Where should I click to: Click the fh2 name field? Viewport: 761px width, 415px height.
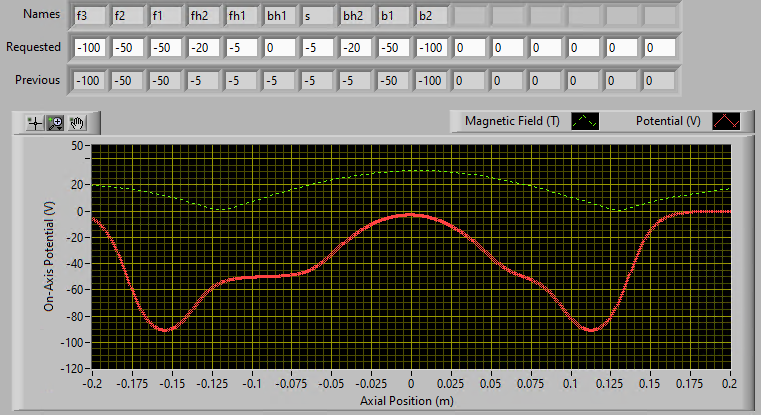pyautogui.click(x=204, y=16)
